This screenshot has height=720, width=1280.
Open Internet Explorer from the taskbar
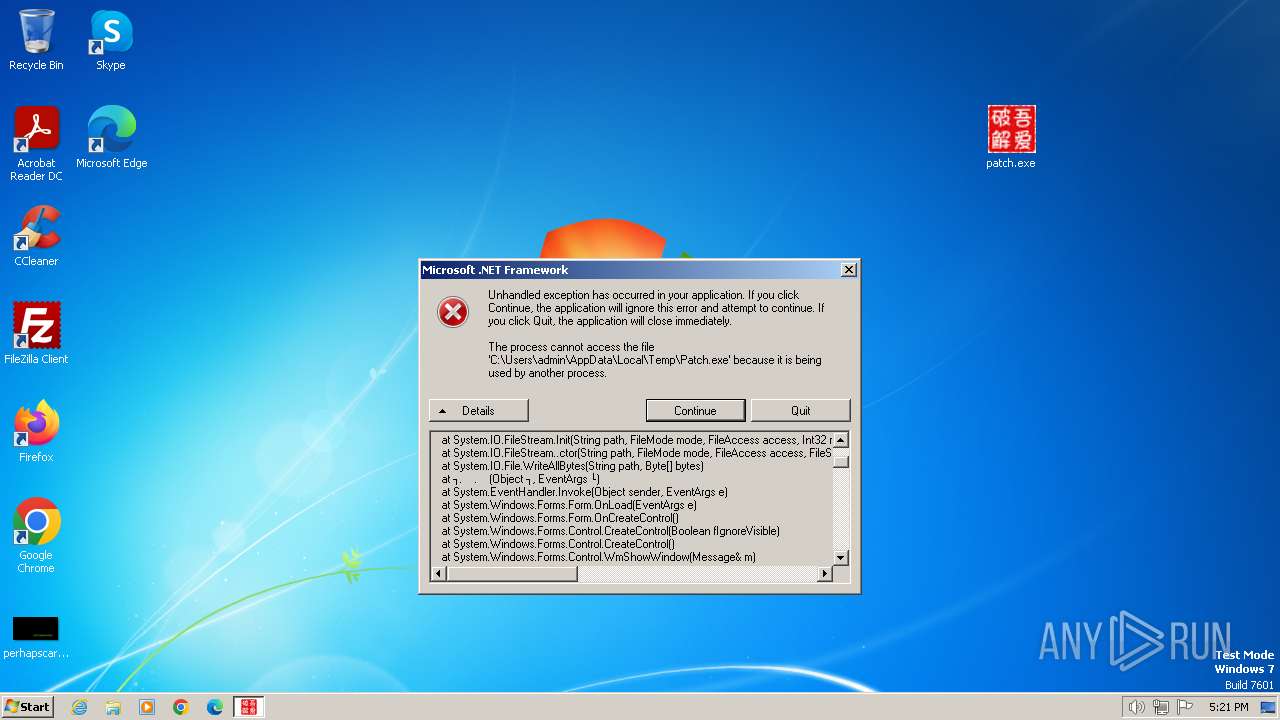coord(79,707)
